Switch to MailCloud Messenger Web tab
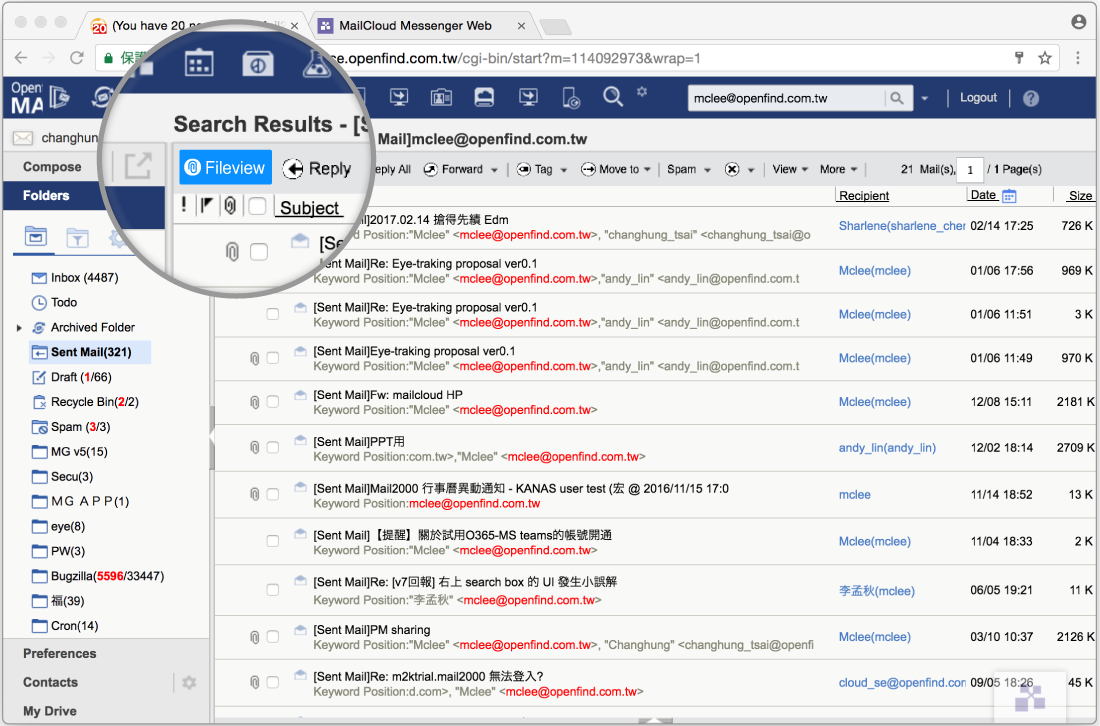1100x726 pixels. coord(418,26)
